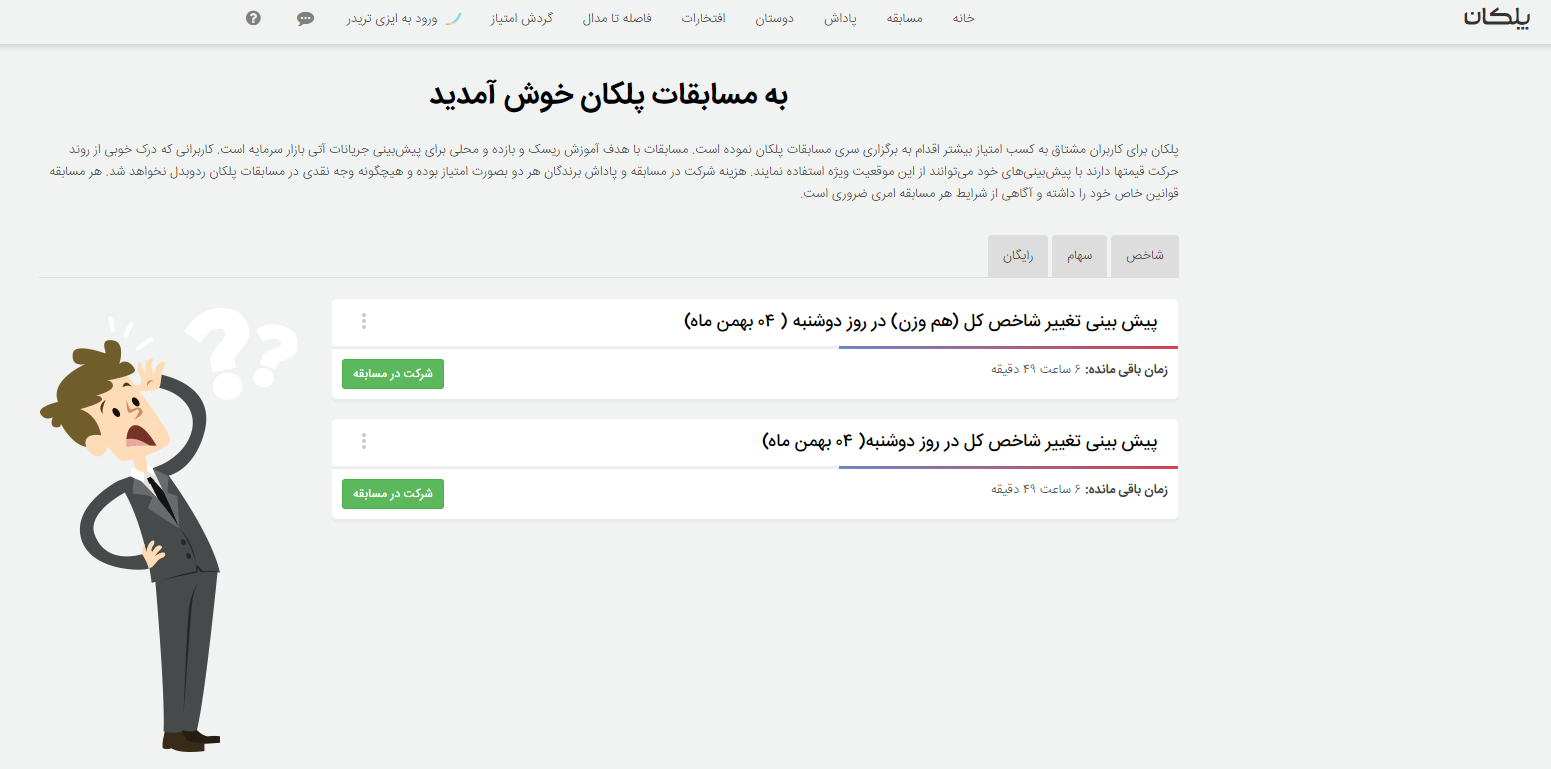Image resolution: width=1551 pixels, height=769 pixels.
Task: Open the گردش امتیاز menu item
Action: (x=521, y=19)
